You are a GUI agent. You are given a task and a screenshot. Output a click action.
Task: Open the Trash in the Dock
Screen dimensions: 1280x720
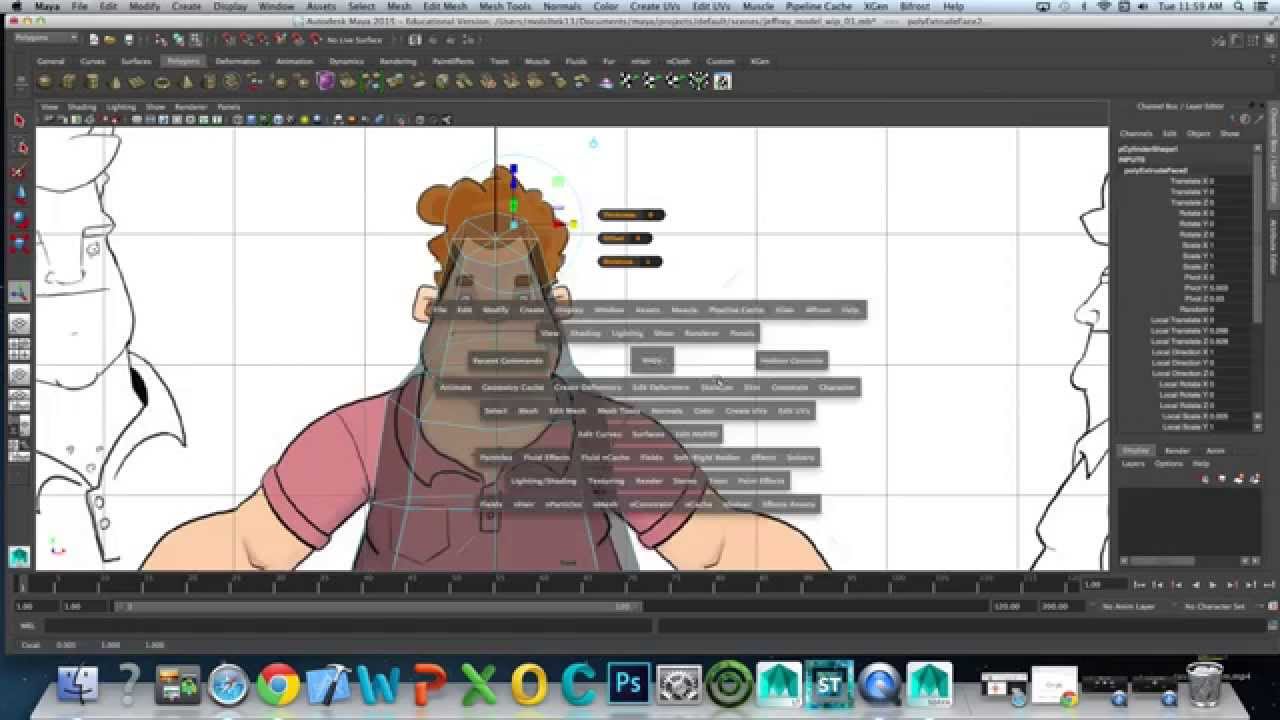click(1204, 684)
